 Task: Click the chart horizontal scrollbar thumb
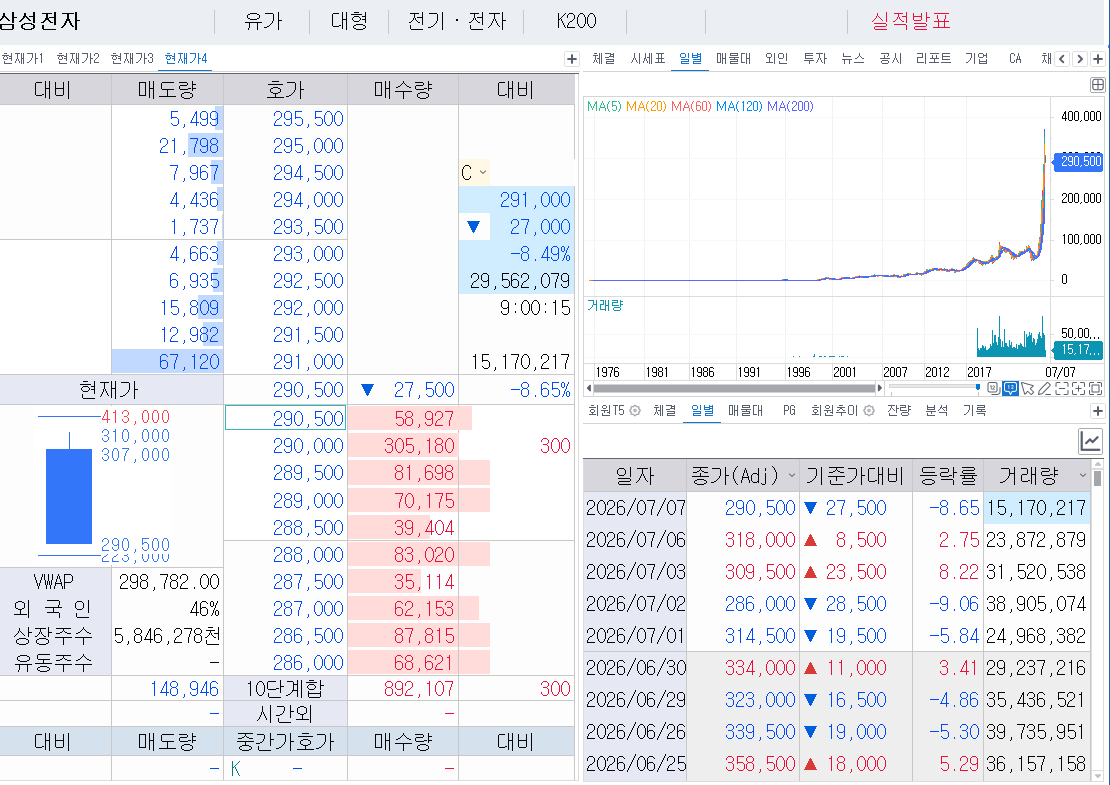click(x=734, y=388)
